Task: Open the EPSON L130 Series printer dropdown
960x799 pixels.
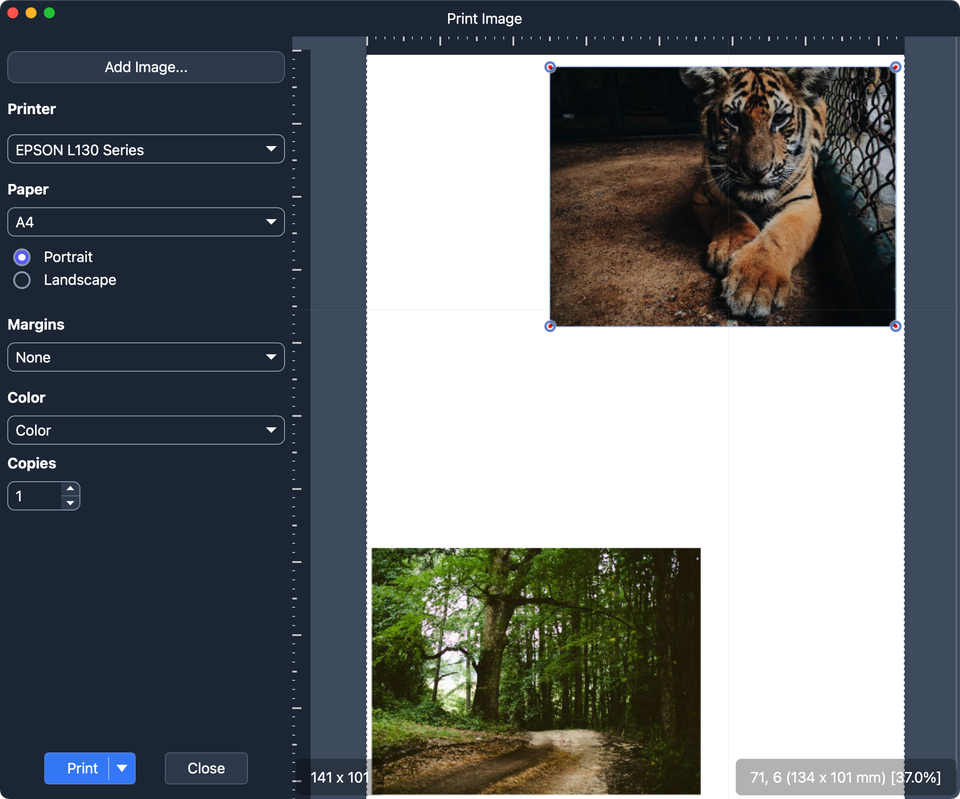Action: pyautogui.click(x=146, y=149)
